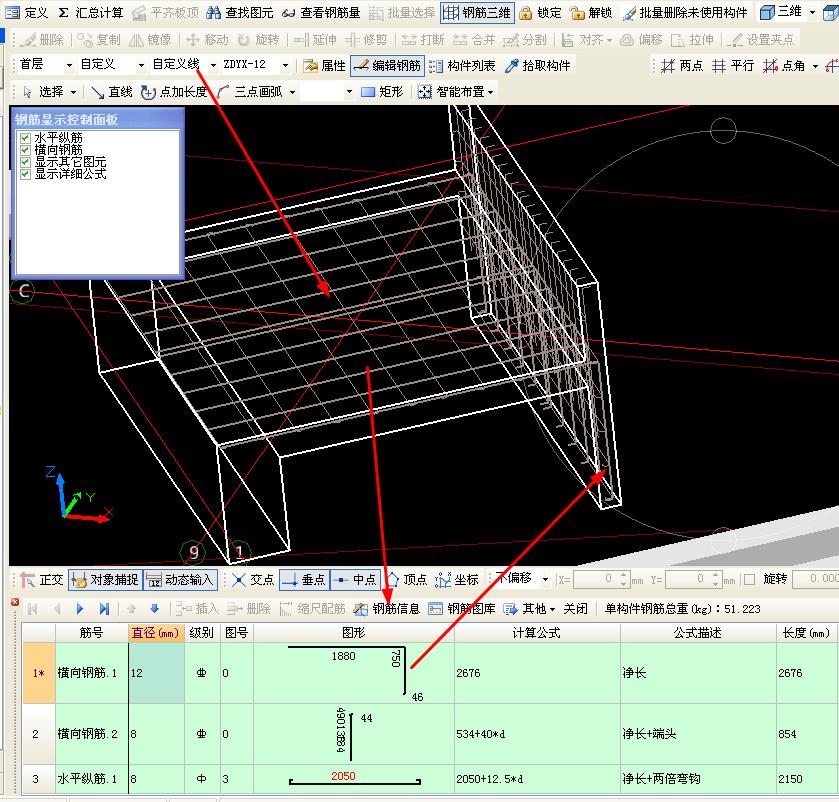Expand the 不偏移 offset dropdown
The width and height of the screenshot is (839, 802).
(x=545, y=579)
